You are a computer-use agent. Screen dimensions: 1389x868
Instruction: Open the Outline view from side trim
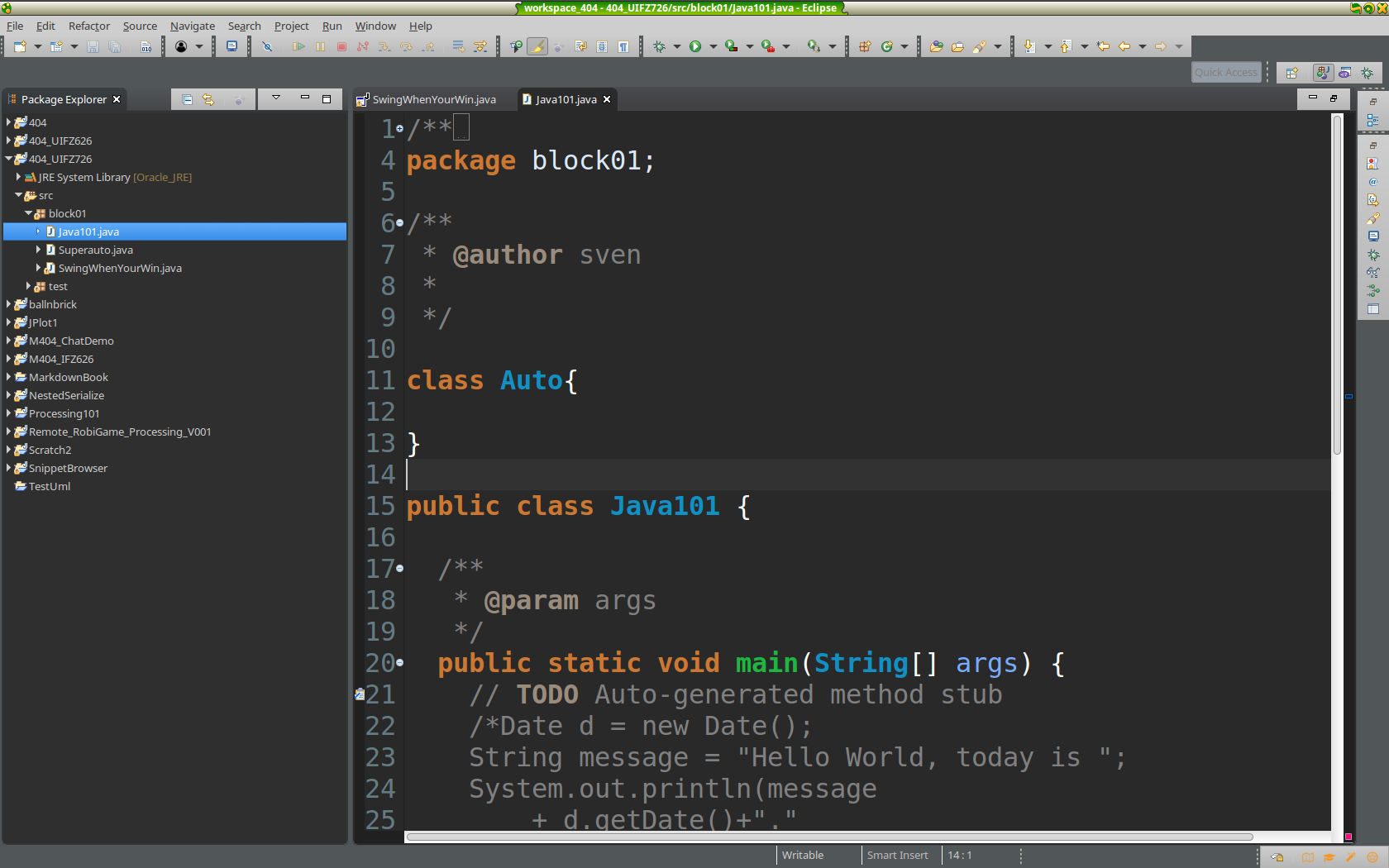click(1372, 121)
